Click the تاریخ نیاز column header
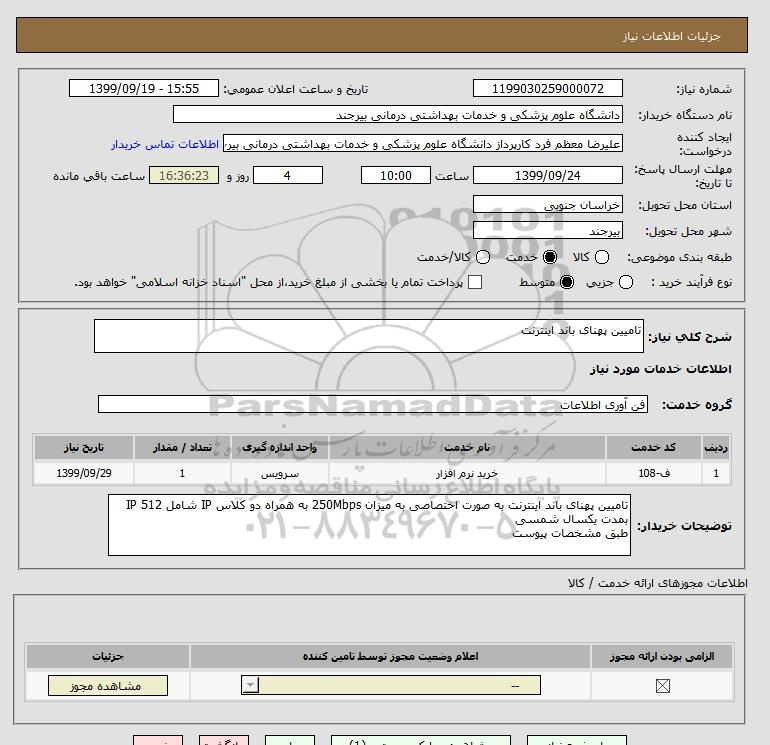The height and width of the screenshot is (745, 770). point(84,447)
